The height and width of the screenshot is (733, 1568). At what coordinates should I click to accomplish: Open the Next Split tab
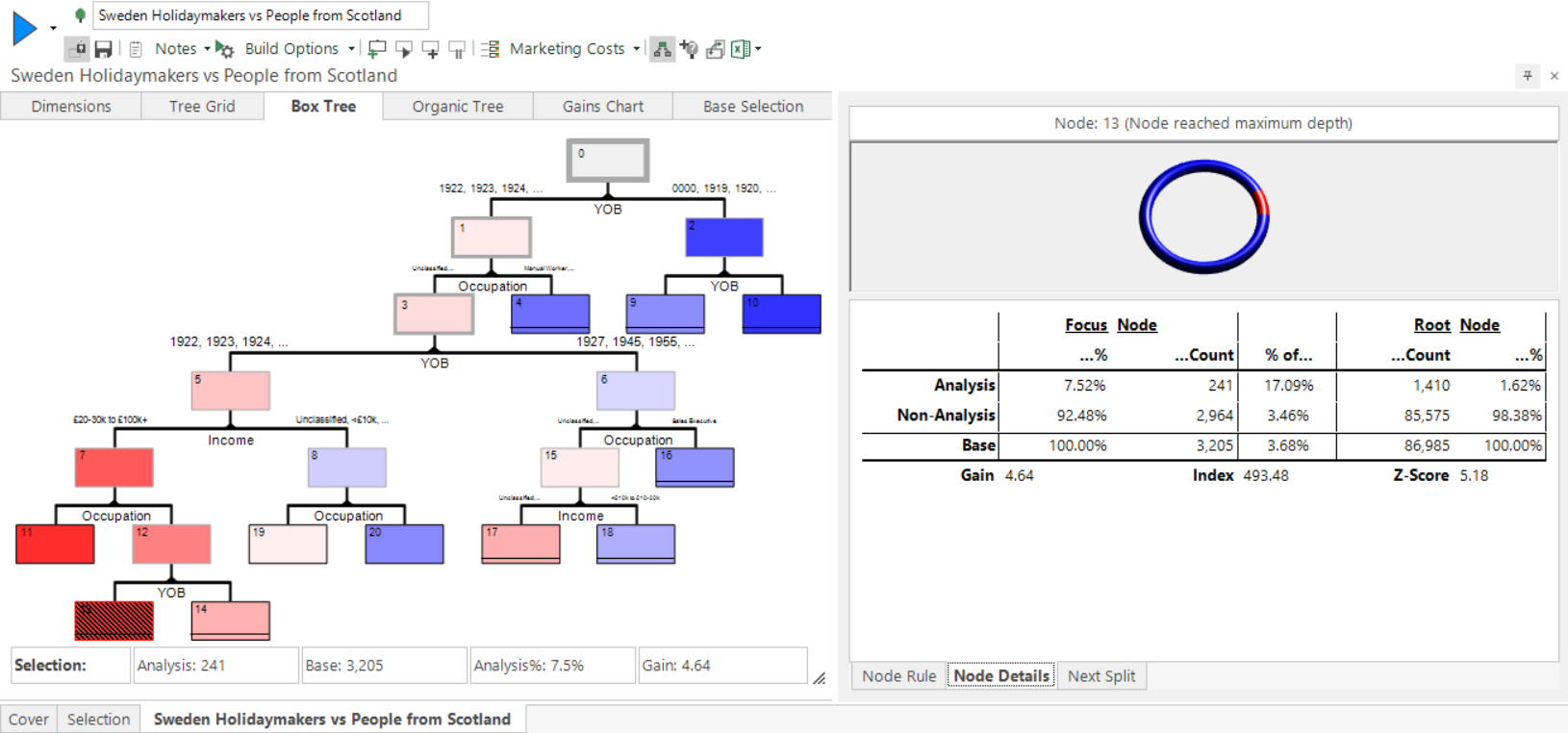[1101, 676]
